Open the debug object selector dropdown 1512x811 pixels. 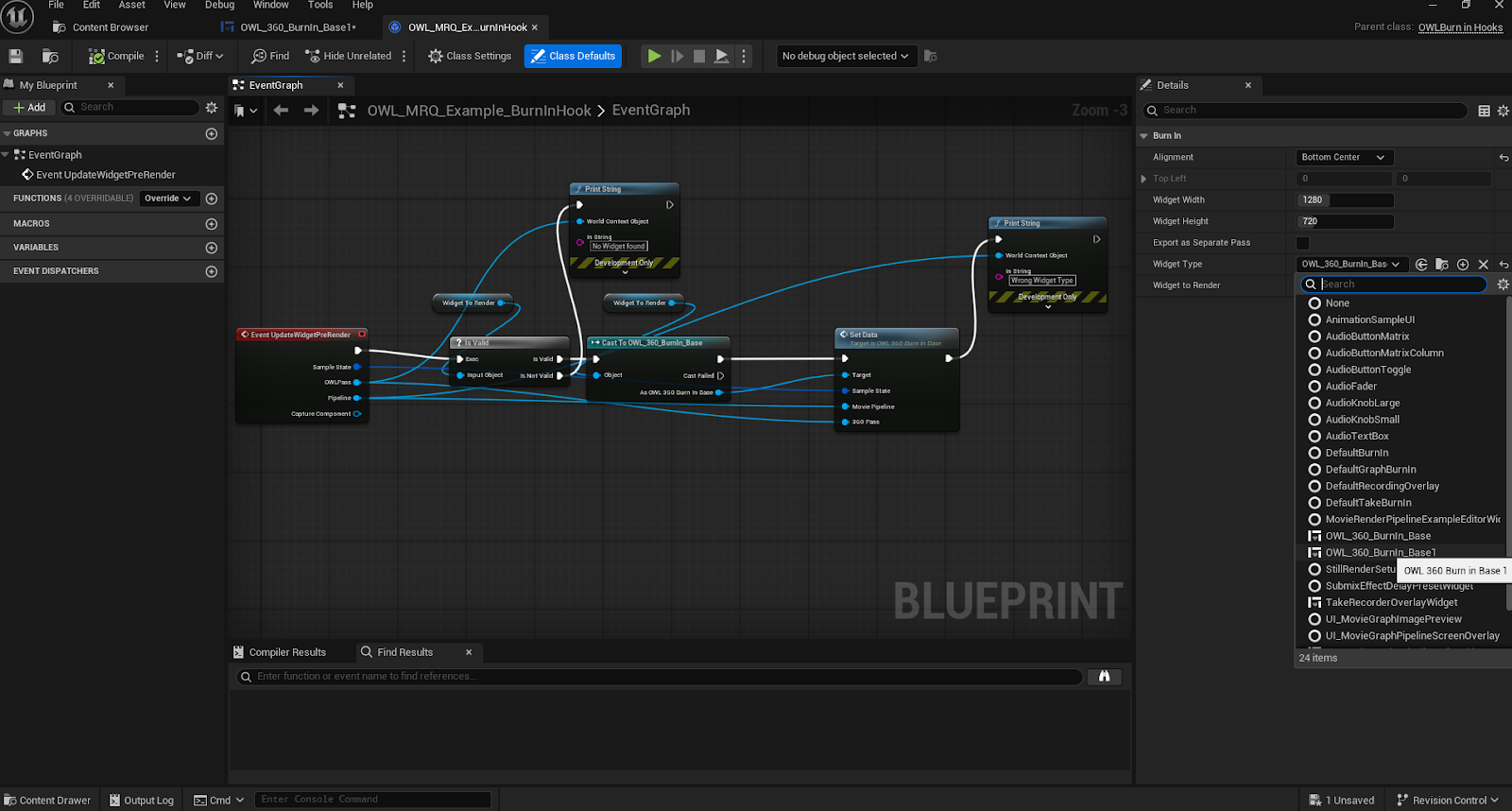pos(845,57)
